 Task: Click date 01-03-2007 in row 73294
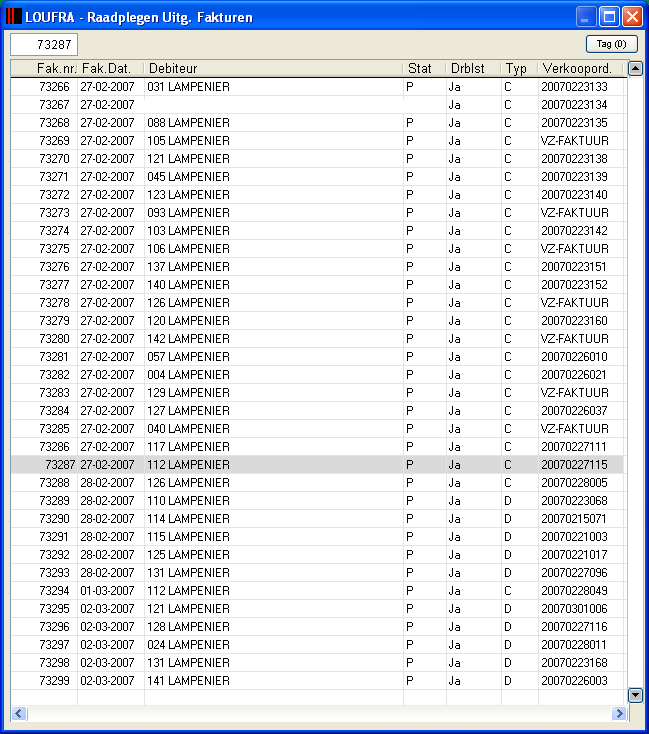(107, 591)
